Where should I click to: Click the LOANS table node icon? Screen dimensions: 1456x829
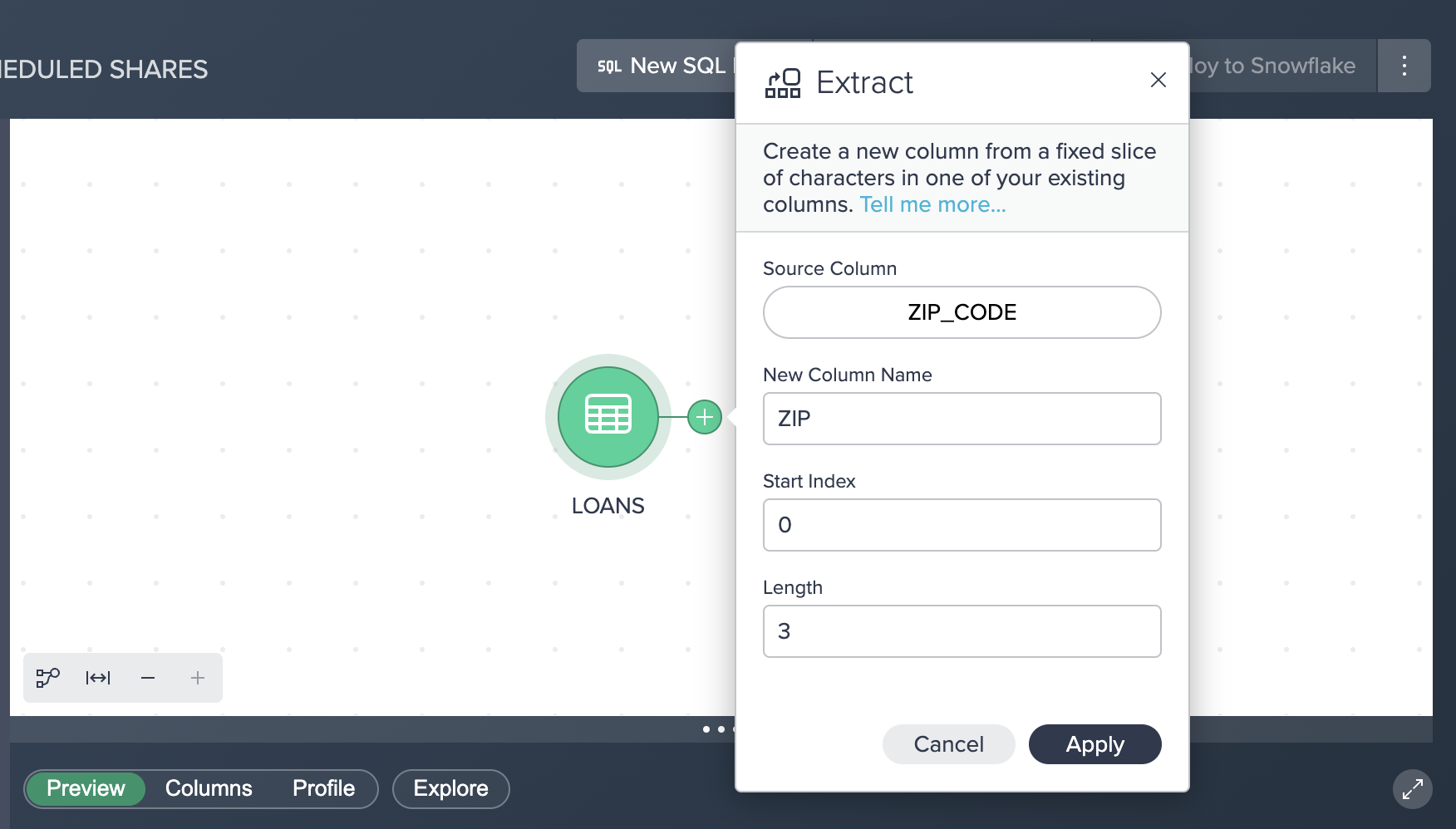(607, 416)
